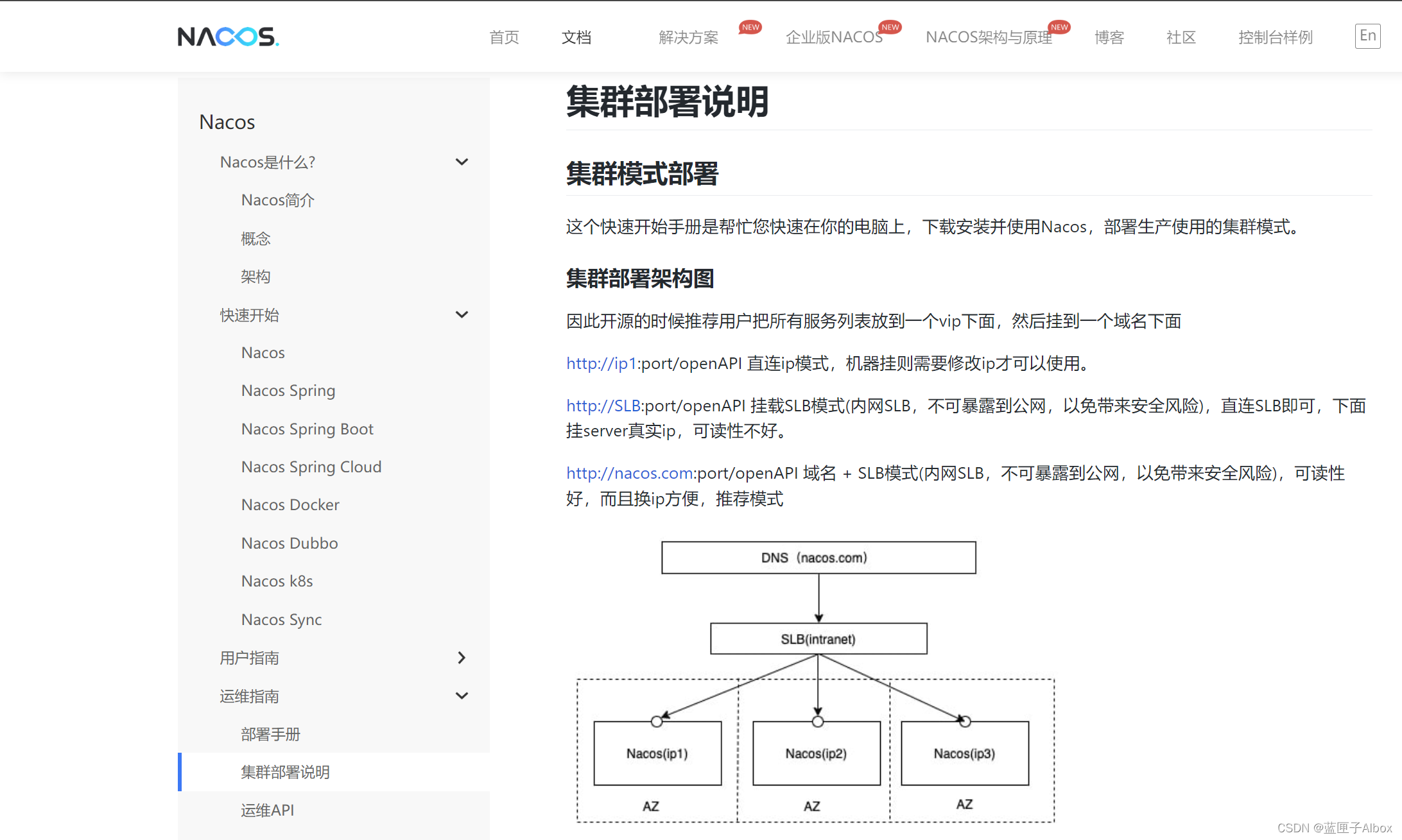
Task: Open Nacos Dubbo sidebar page
Action: pyautogui.click(x=290, y=543)
